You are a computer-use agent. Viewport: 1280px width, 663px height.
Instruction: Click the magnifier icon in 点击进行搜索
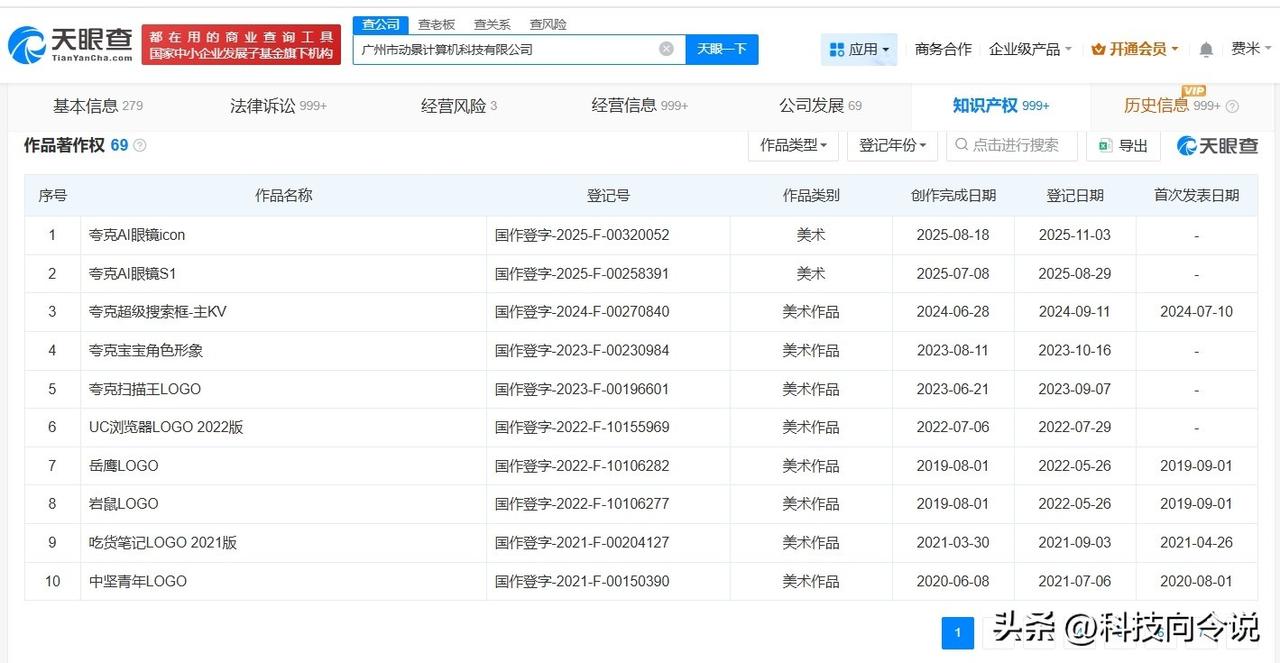click(x=964, y=145)
